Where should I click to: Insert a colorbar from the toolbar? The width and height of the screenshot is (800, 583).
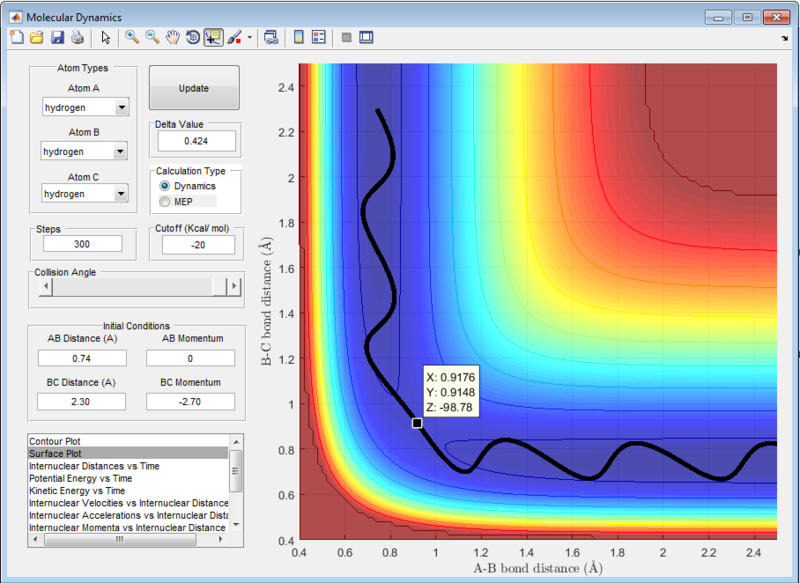tap(298, 38)
